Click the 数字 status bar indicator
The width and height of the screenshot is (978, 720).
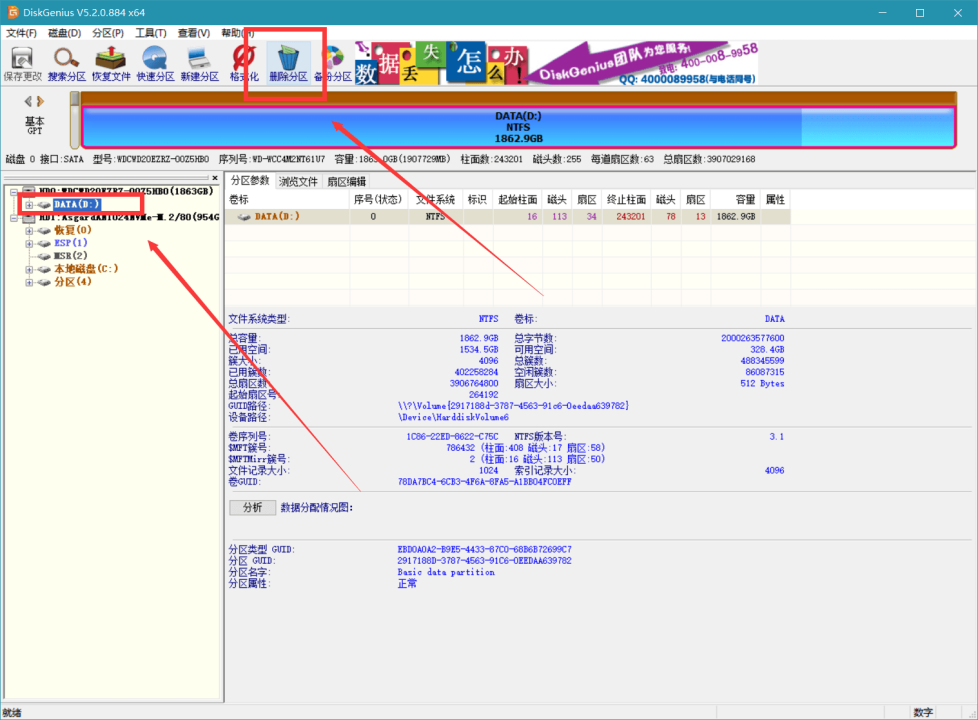click(923, 713)
